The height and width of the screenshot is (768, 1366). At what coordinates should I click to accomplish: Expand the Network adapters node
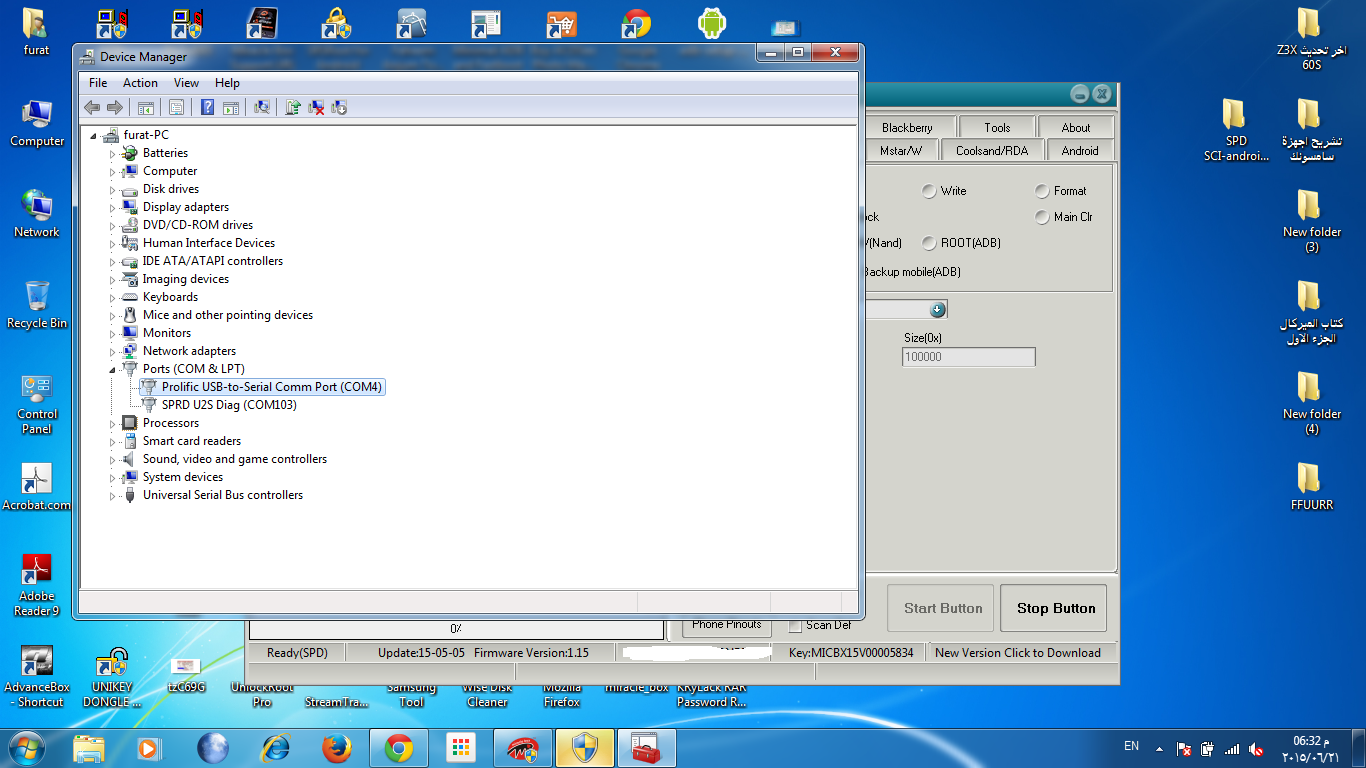[113, 352]
